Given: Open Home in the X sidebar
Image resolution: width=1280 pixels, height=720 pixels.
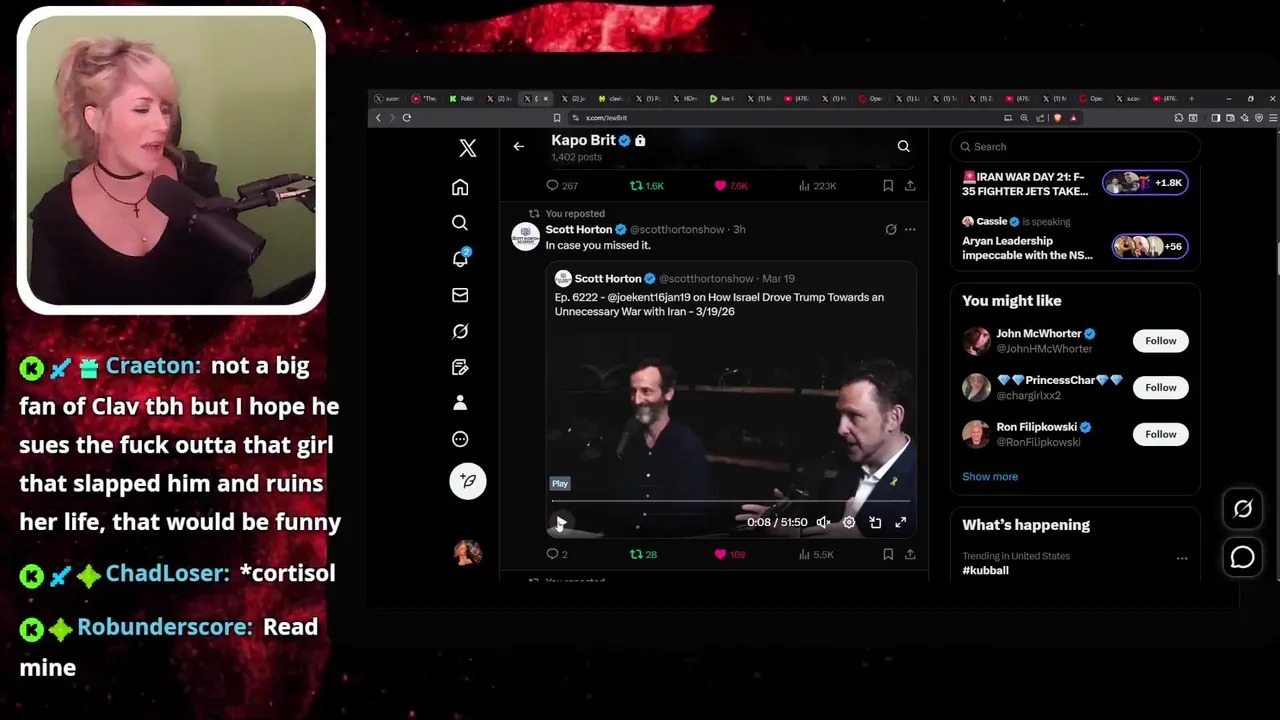Looking at the screenshot, I should [x=460, y=187].
